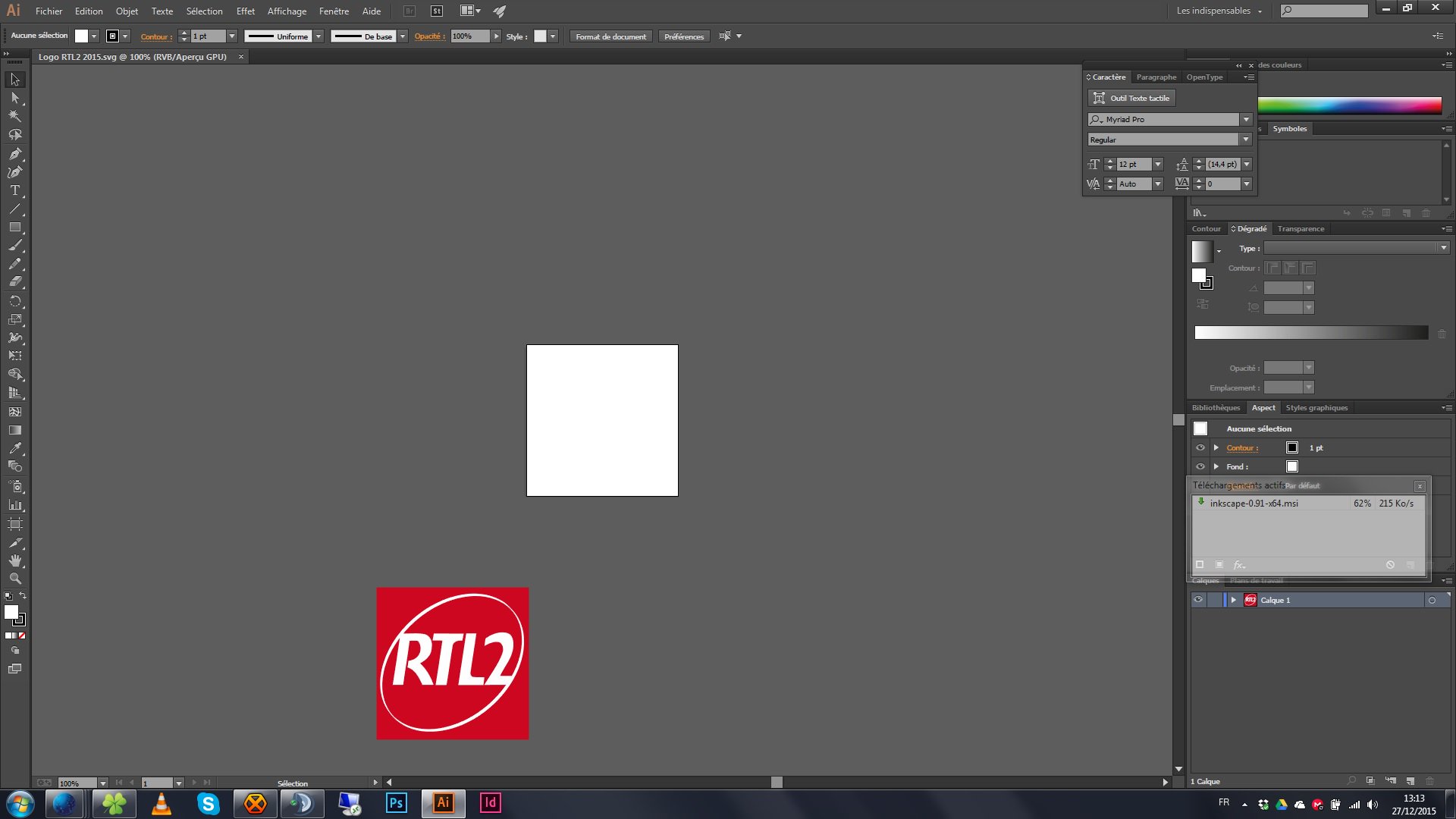Swap fill and stroke colors in toolbox
Image resolution: width=1456 pixels, height=819 pixels.
pyautogui.click(x=23, y=596)
